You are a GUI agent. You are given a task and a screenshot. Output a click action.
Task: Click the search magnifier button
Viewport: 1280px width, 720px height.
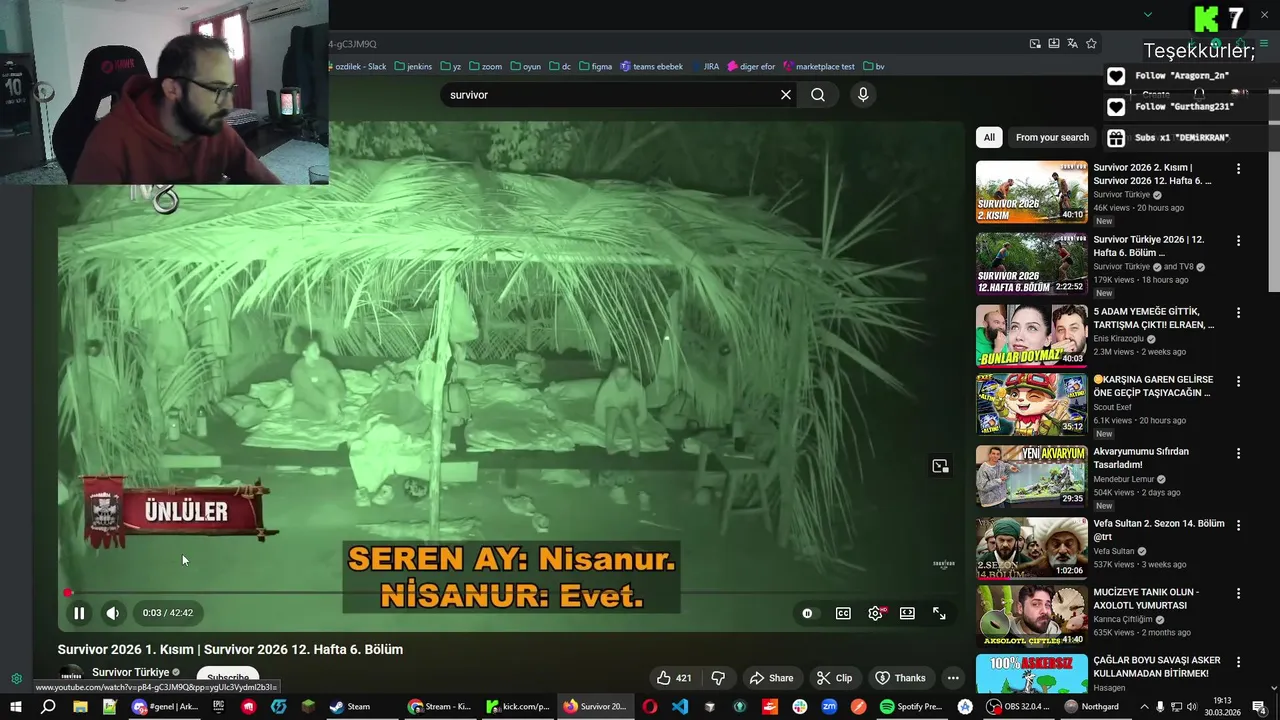coord(818,95)
